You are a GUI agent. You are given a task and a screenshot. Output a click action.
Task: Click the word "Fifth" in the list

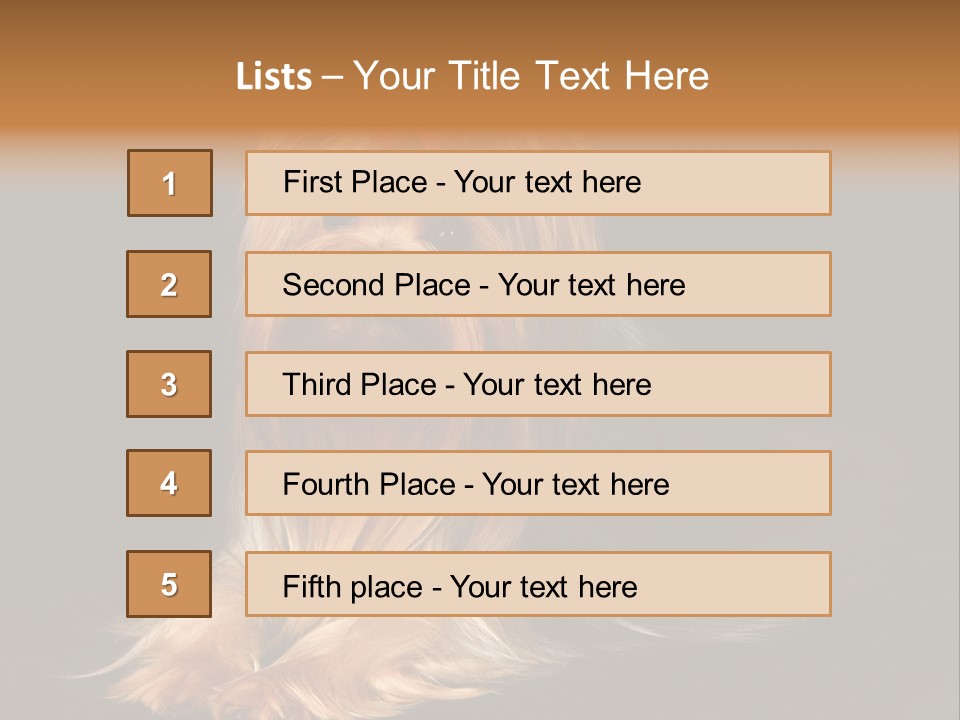(x=312, y=586)
